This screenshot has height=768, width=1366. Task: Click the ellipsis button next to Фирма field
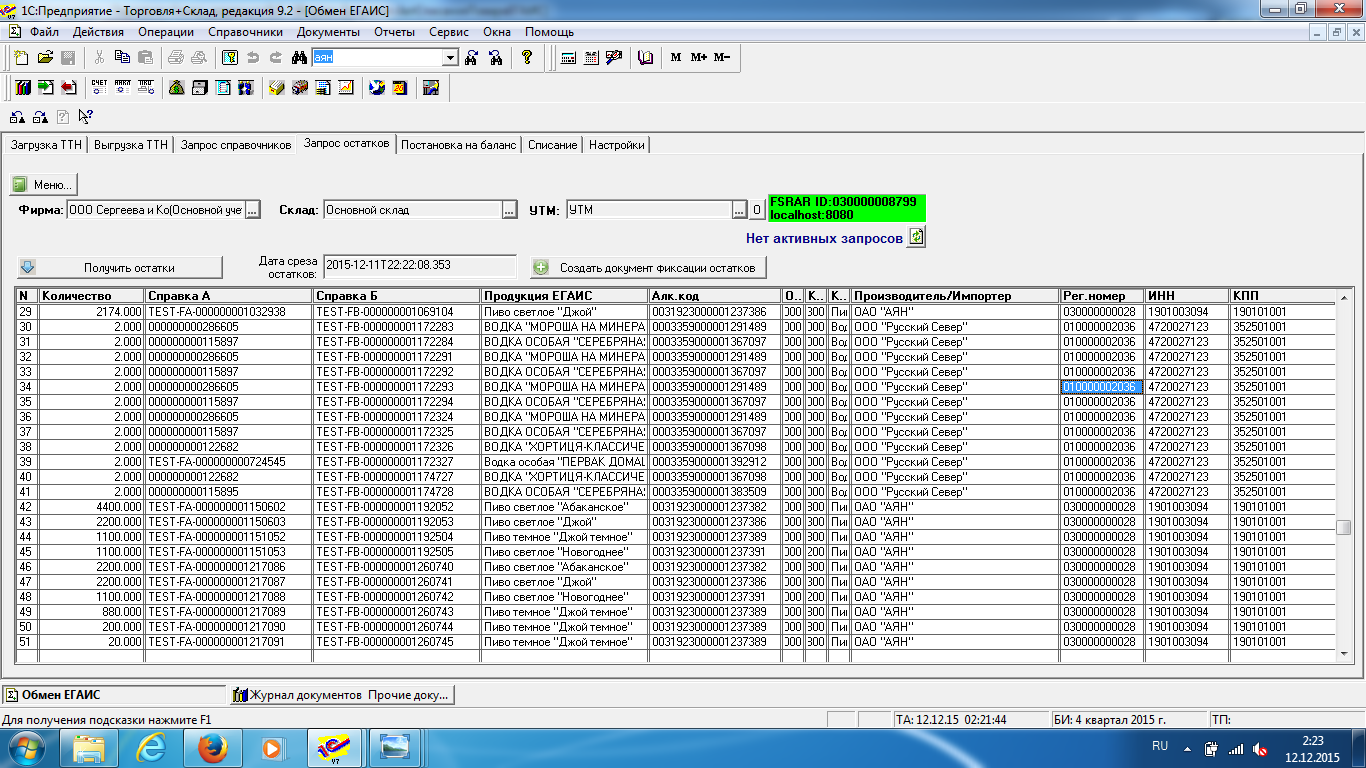coord(253,210)
